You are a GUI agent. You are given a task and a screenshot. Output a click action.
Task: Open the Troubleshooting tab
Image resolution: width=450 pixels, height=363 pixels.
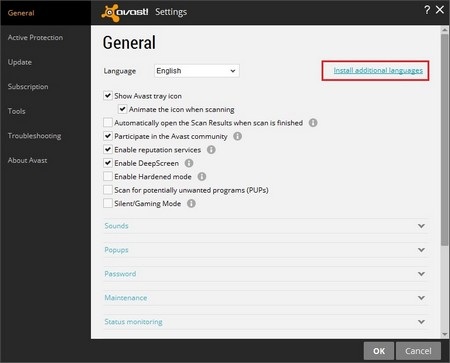(x=34, y=136)
